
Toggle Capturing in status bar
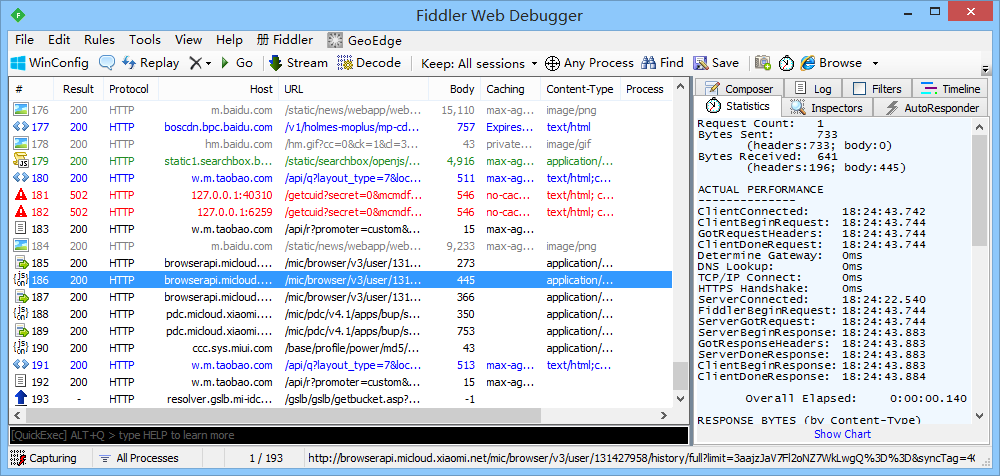click(43, 458)
